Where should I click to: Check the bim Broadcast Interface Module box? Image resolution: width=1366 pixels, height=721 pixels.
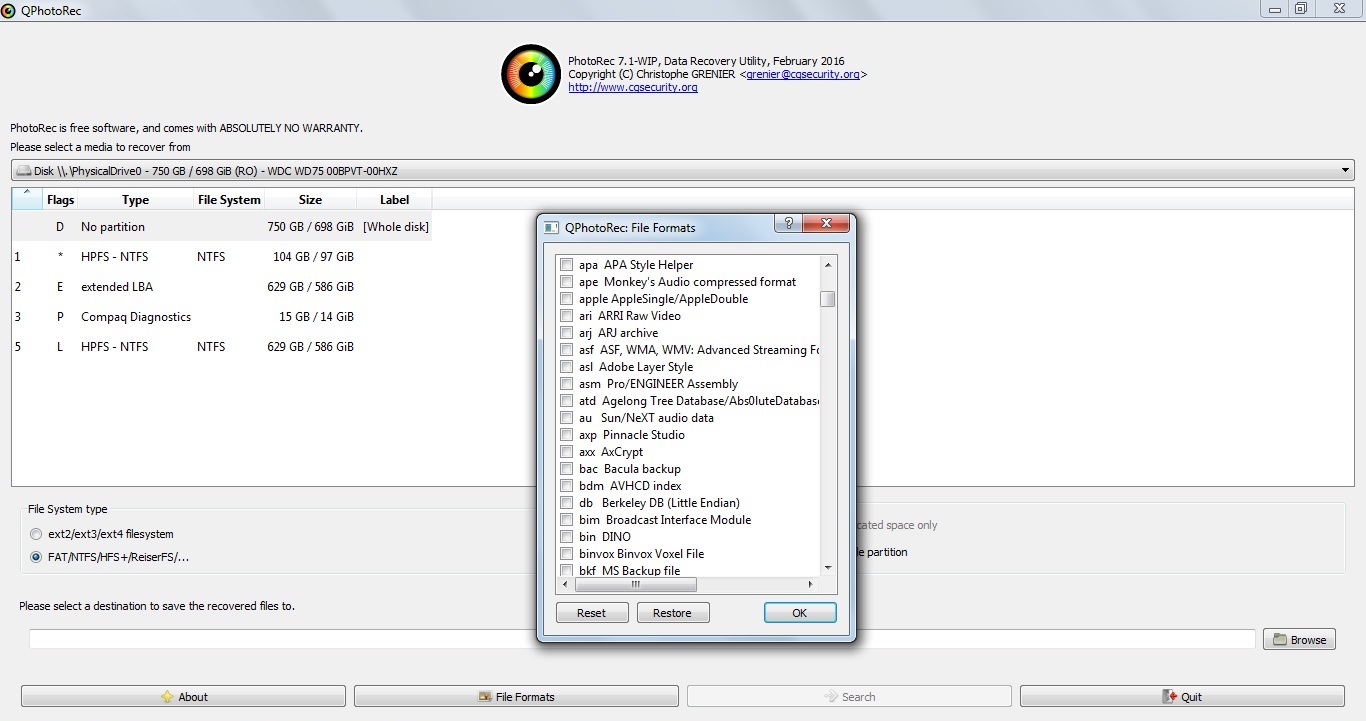(566, 520)
